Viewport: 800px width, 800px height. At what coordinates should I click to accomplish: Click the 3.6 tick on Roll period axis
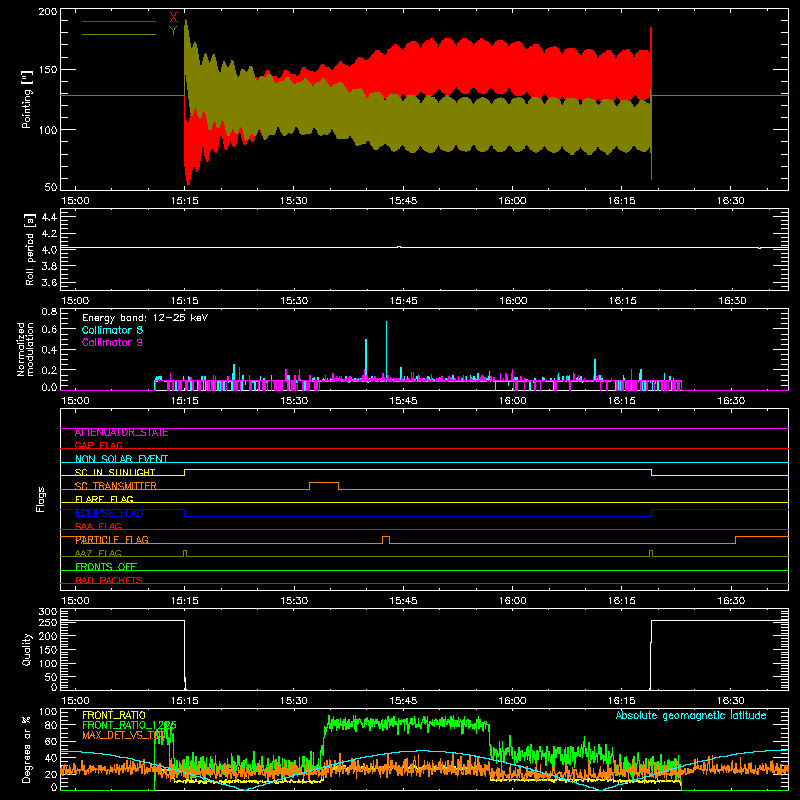[49, 283]
